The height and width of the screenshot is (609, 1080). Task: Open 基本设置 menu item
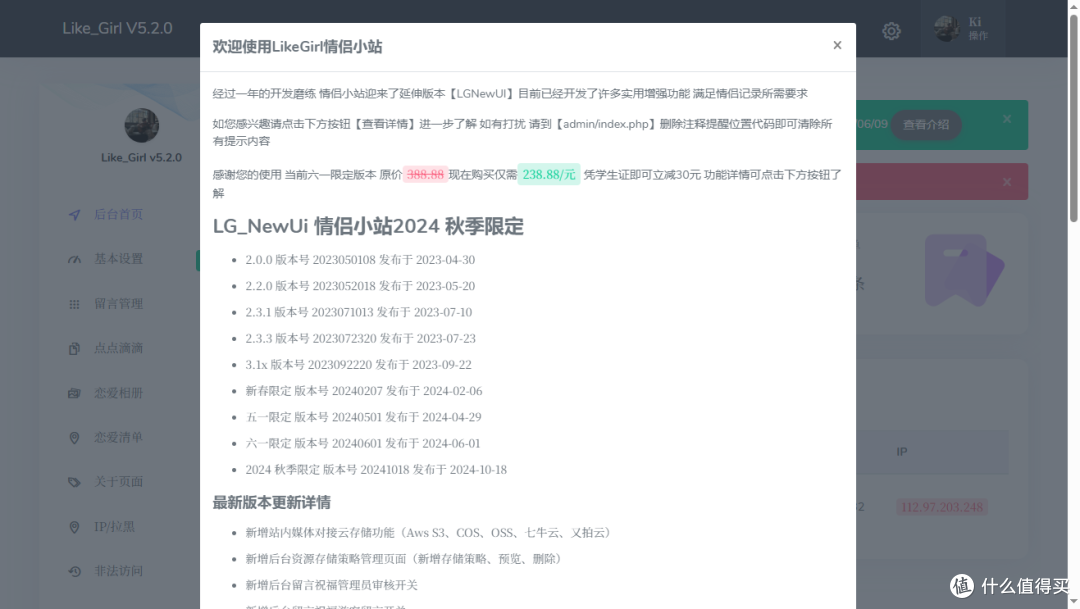point(118,259)
